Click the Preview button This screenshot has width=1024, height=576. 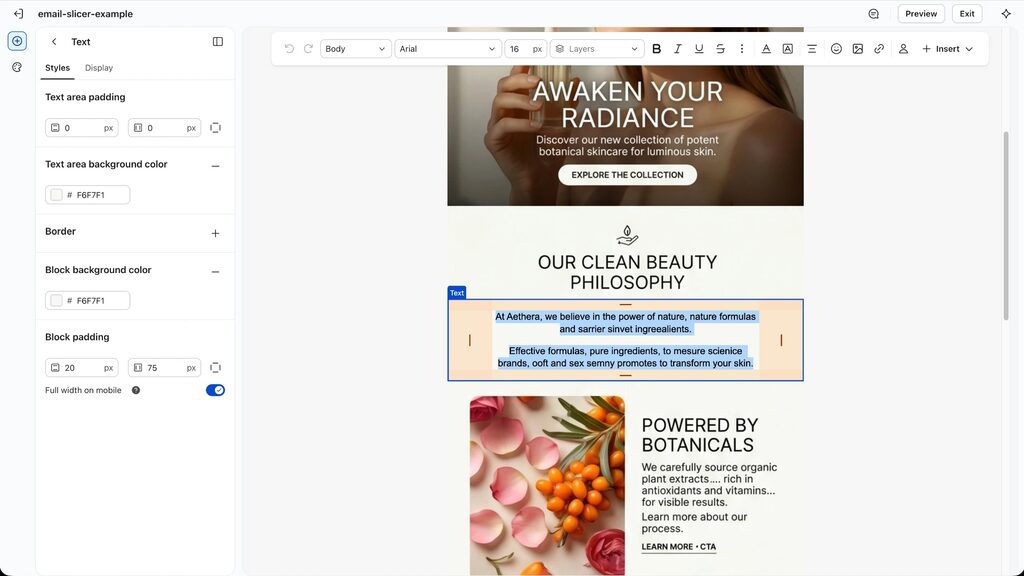921,14
